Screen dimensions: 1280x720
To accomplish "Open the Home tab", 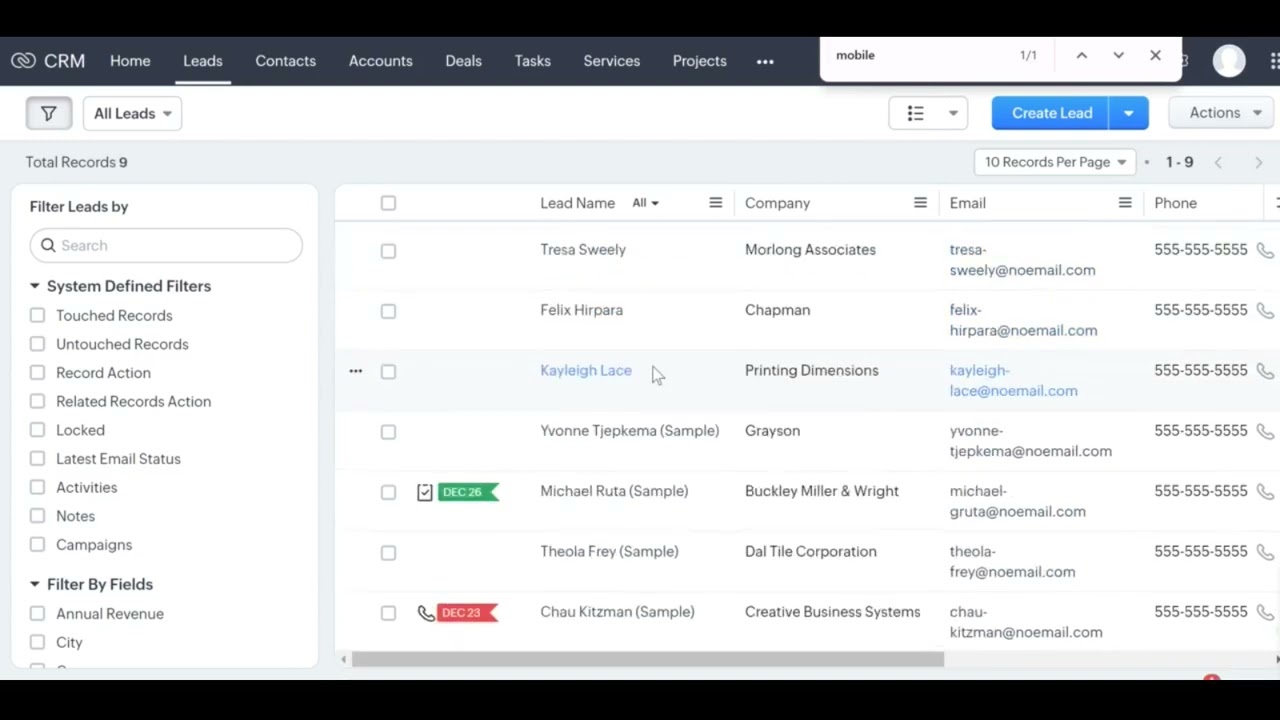I will (x=130, y=61).
